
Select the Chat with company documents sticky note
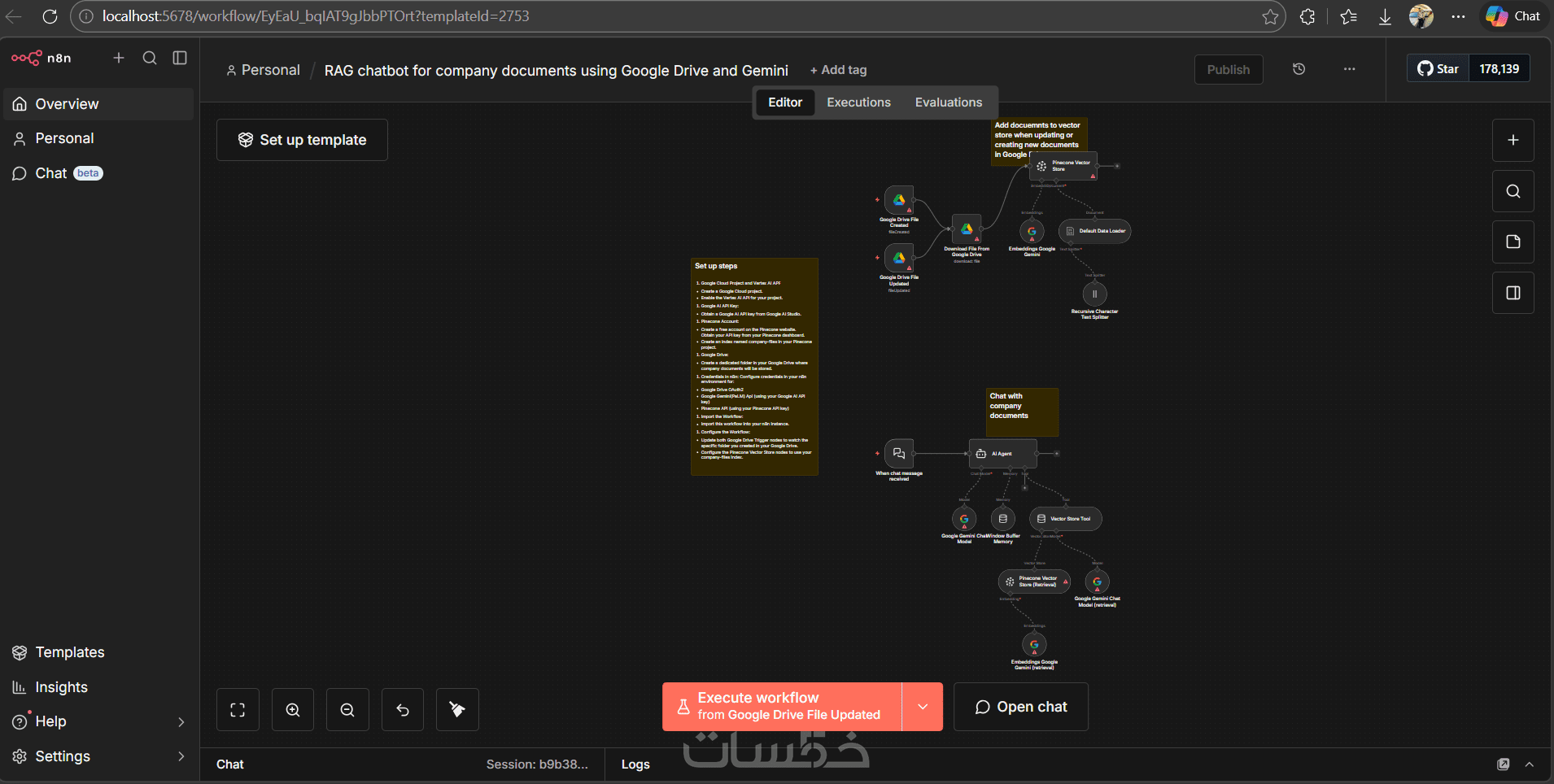click(x=1023, y=412)
